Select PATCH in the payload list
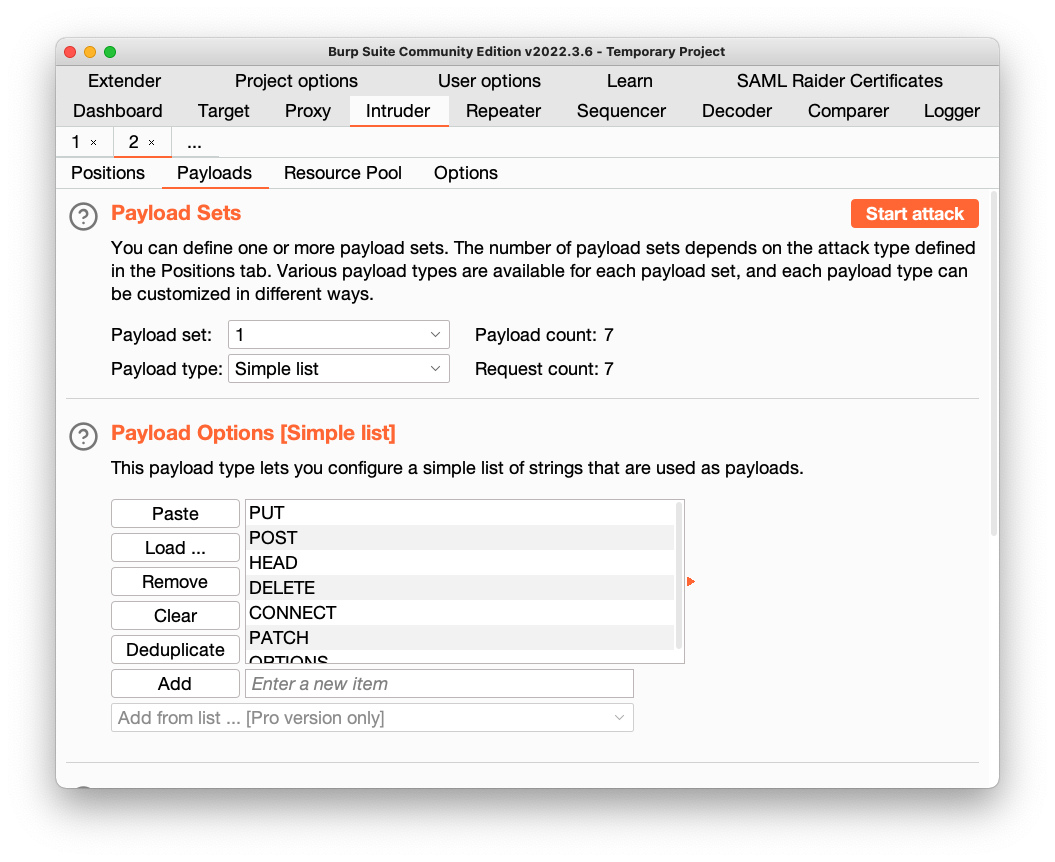The height and width of the screenshot is (862, 1055). (x=460, y=637)
